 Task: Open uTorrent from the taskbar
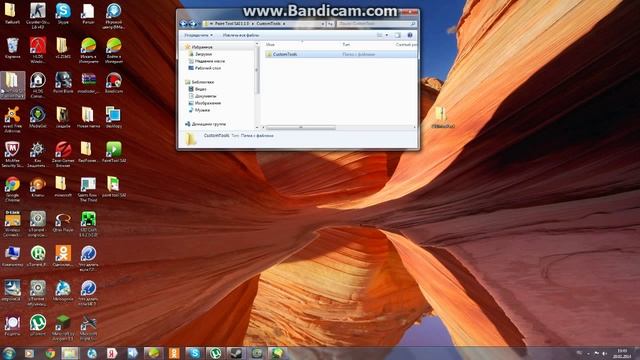click(x=215, y=353)
